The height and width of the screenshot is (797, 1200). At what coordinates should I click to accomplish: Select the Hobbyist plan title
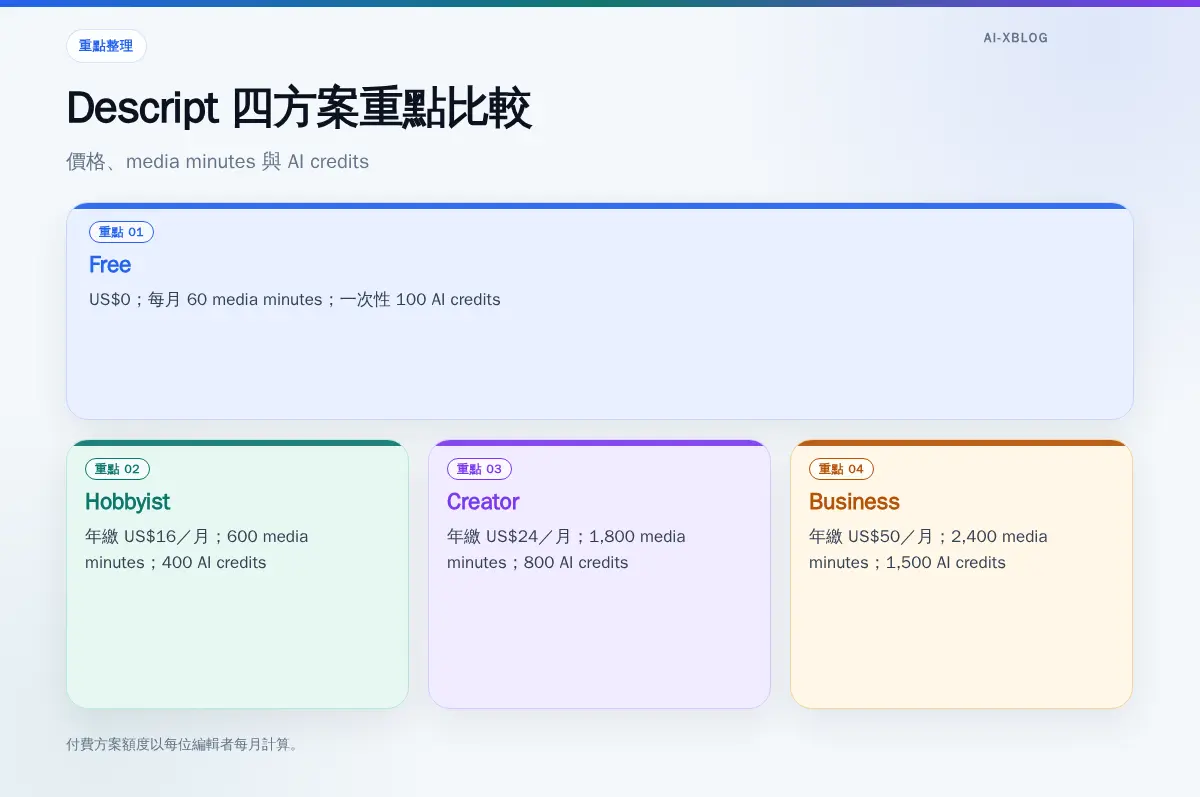pyautogui.click(x=128, y=502)
